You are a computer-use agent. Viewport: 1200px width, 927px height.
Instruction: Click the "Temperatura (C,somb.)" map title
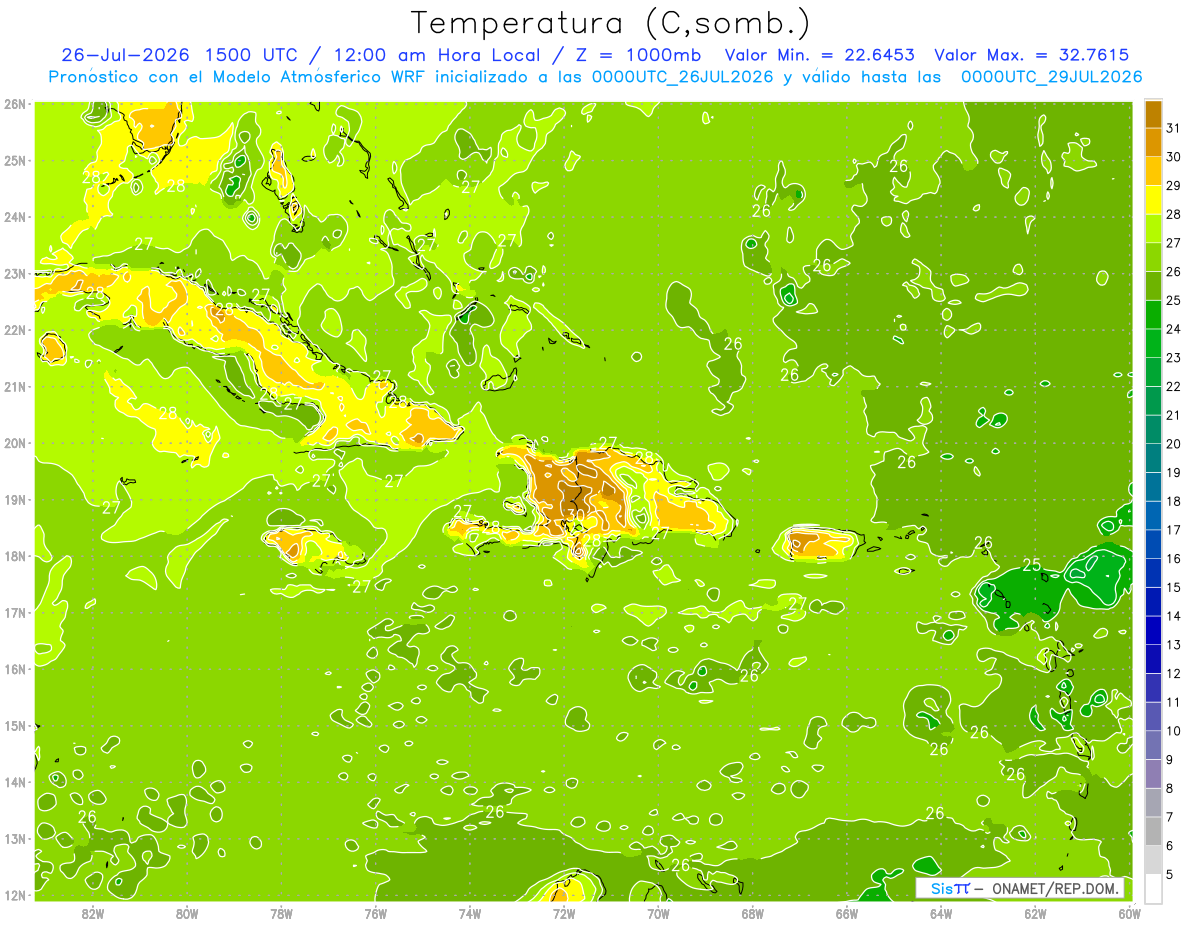click(x=610, y=24)
